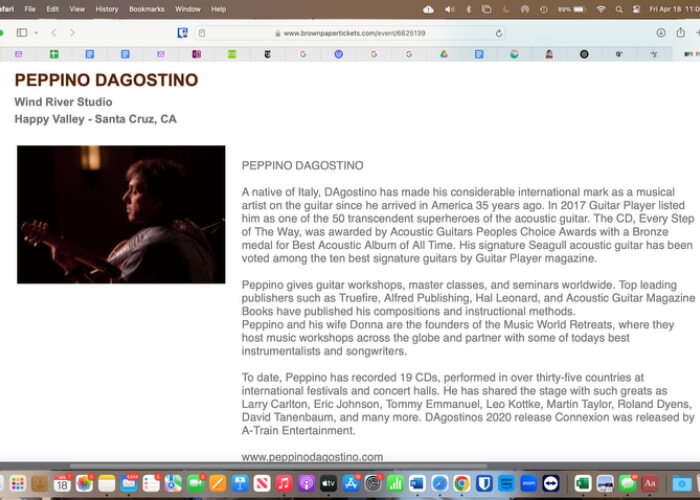Open the History menu
This screenshot has height=500, width=700.
[107, 9]
